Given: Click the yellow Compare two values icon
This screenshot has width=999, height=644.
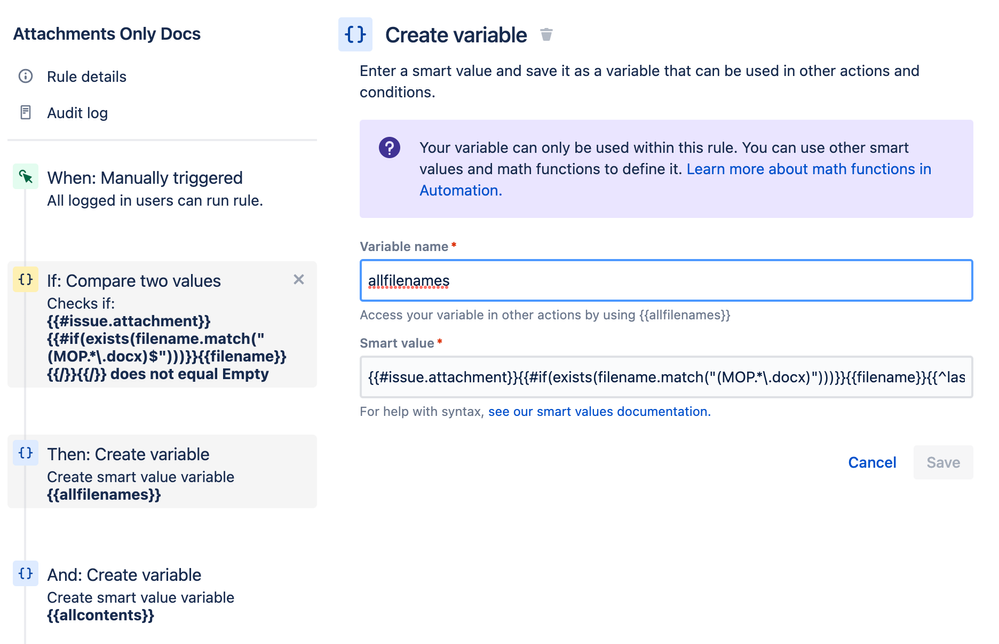Looking at the screenshot, I should pos(26,280).
